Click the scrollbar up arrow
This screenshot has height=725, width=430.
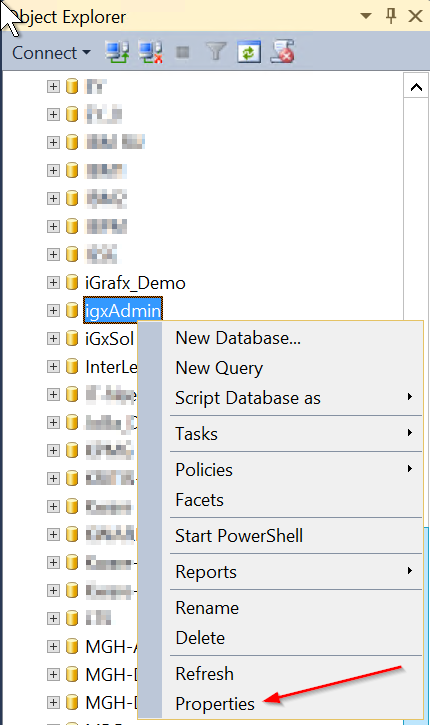(416, 86)
